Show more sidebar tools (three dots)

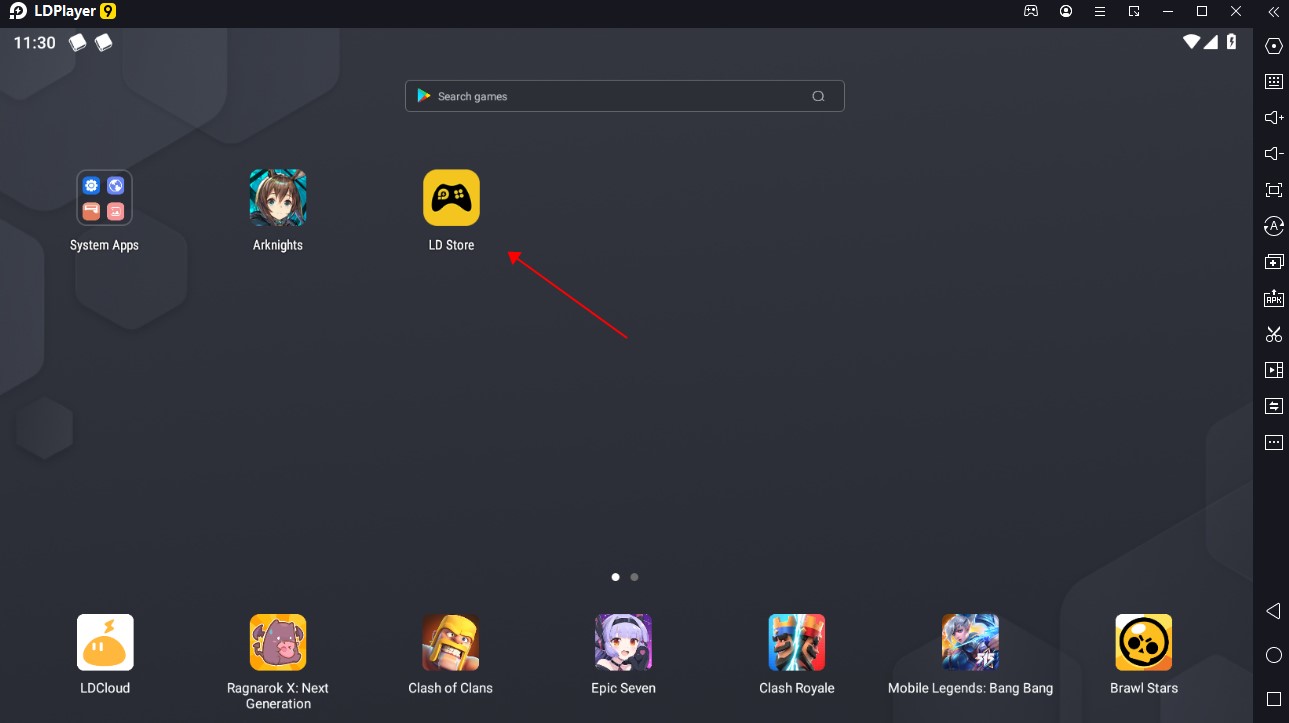(x=1274, y=442)
